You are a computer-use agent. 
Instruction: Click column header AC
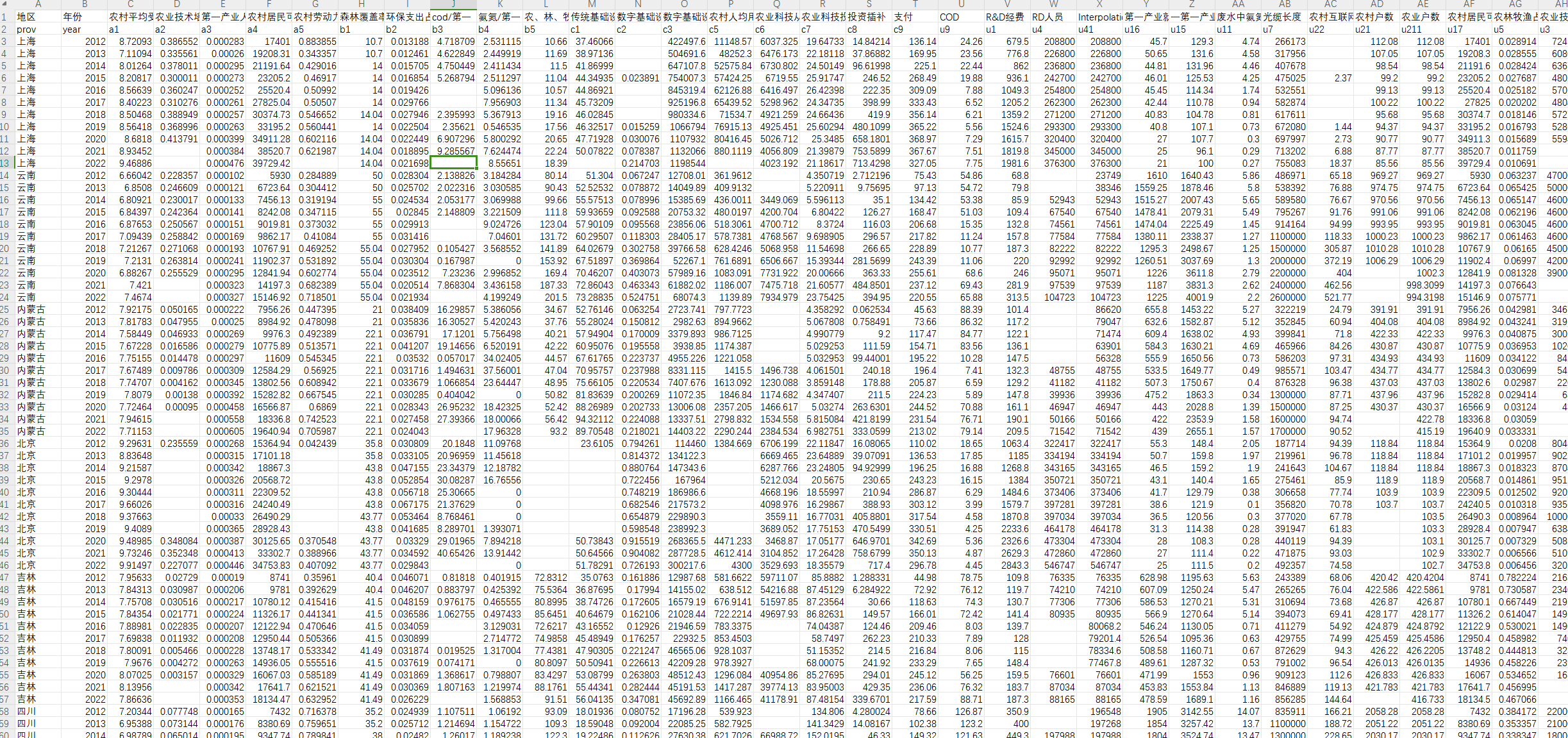pos(1330,4)
